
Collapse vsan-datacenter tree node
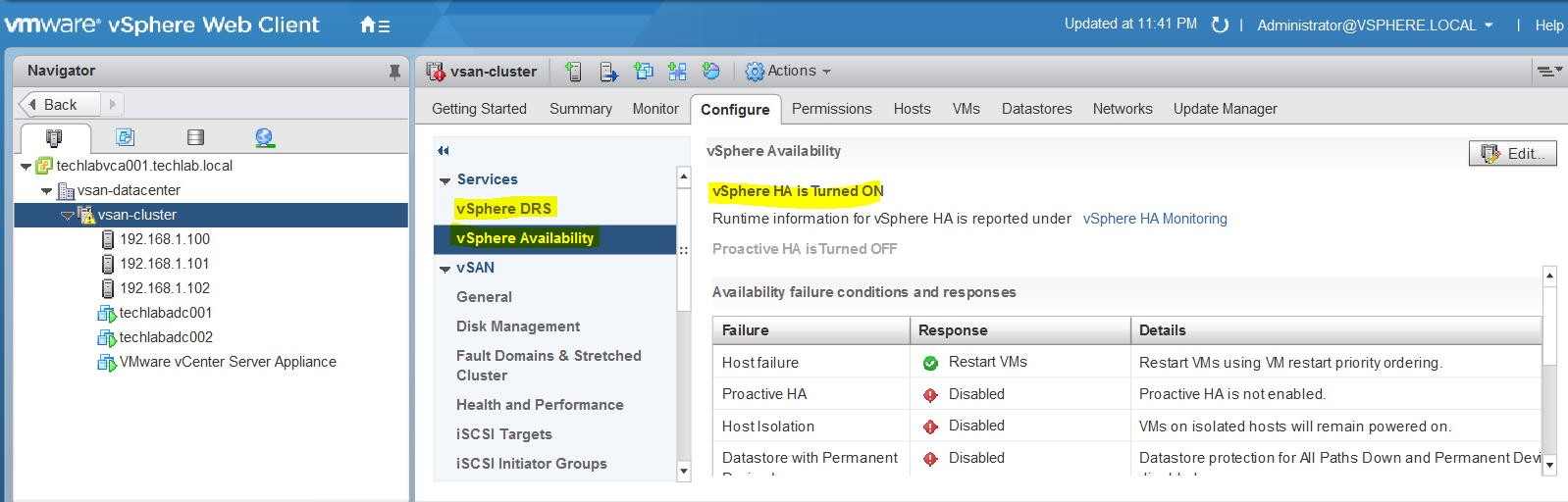pyautogui.click(x=46, y=191)
